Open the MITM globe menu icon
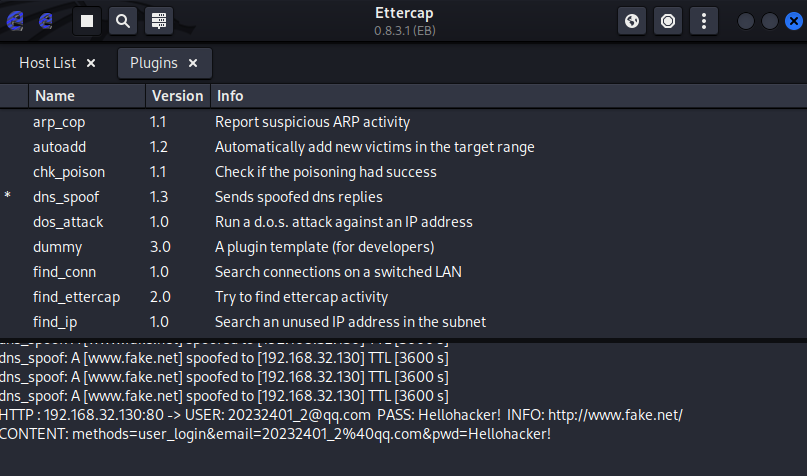Viewport: 807px width, 476px height. (x=632, y=20)
